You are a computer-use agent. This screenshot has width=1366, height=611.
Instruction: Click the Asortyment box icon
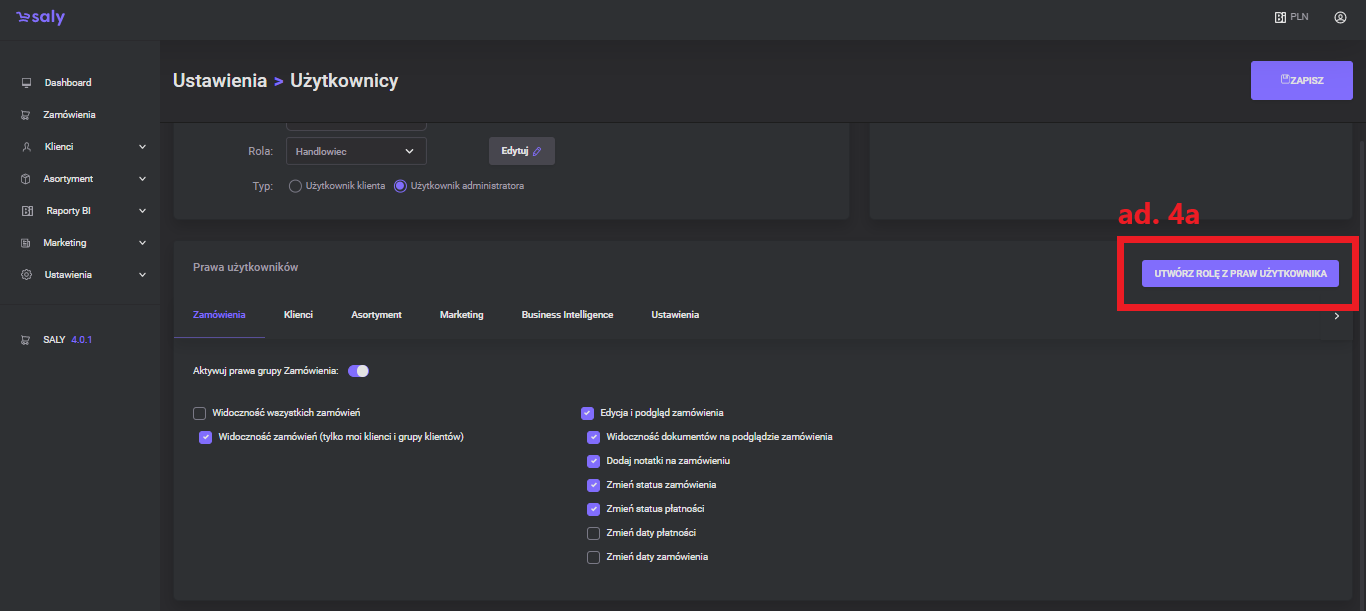(x=27, y=179)
